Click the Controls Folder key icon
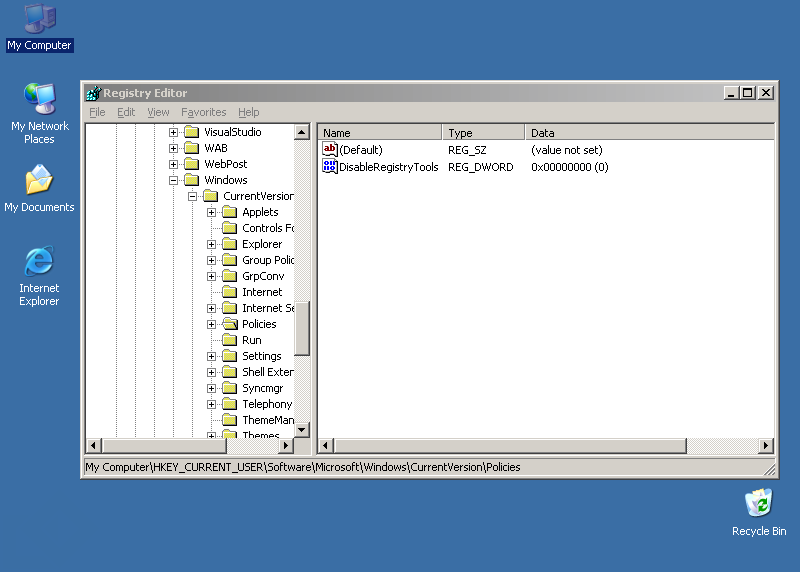 (230, 228)
